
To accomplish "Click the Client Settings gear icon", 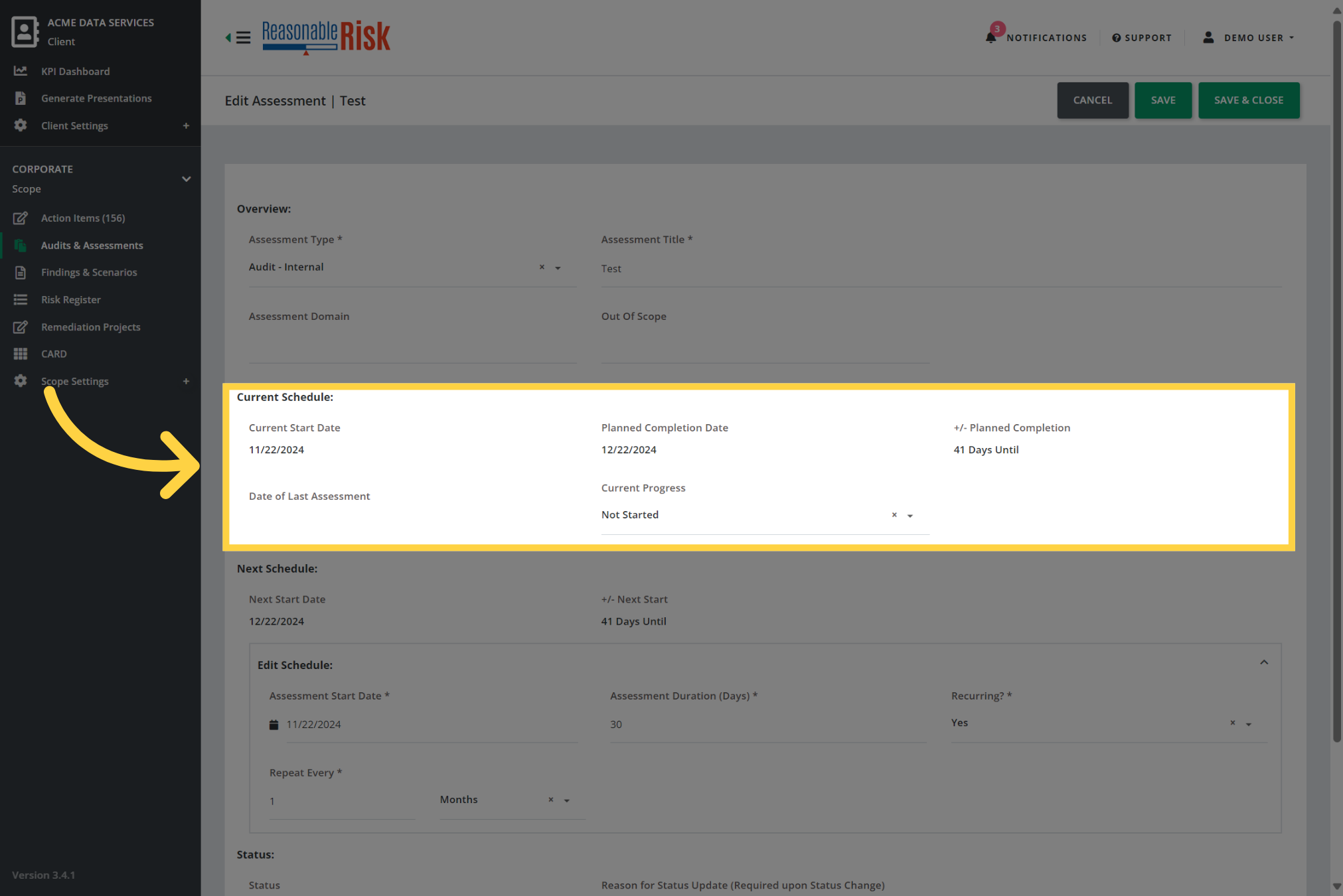I will [x=21, y=125].
